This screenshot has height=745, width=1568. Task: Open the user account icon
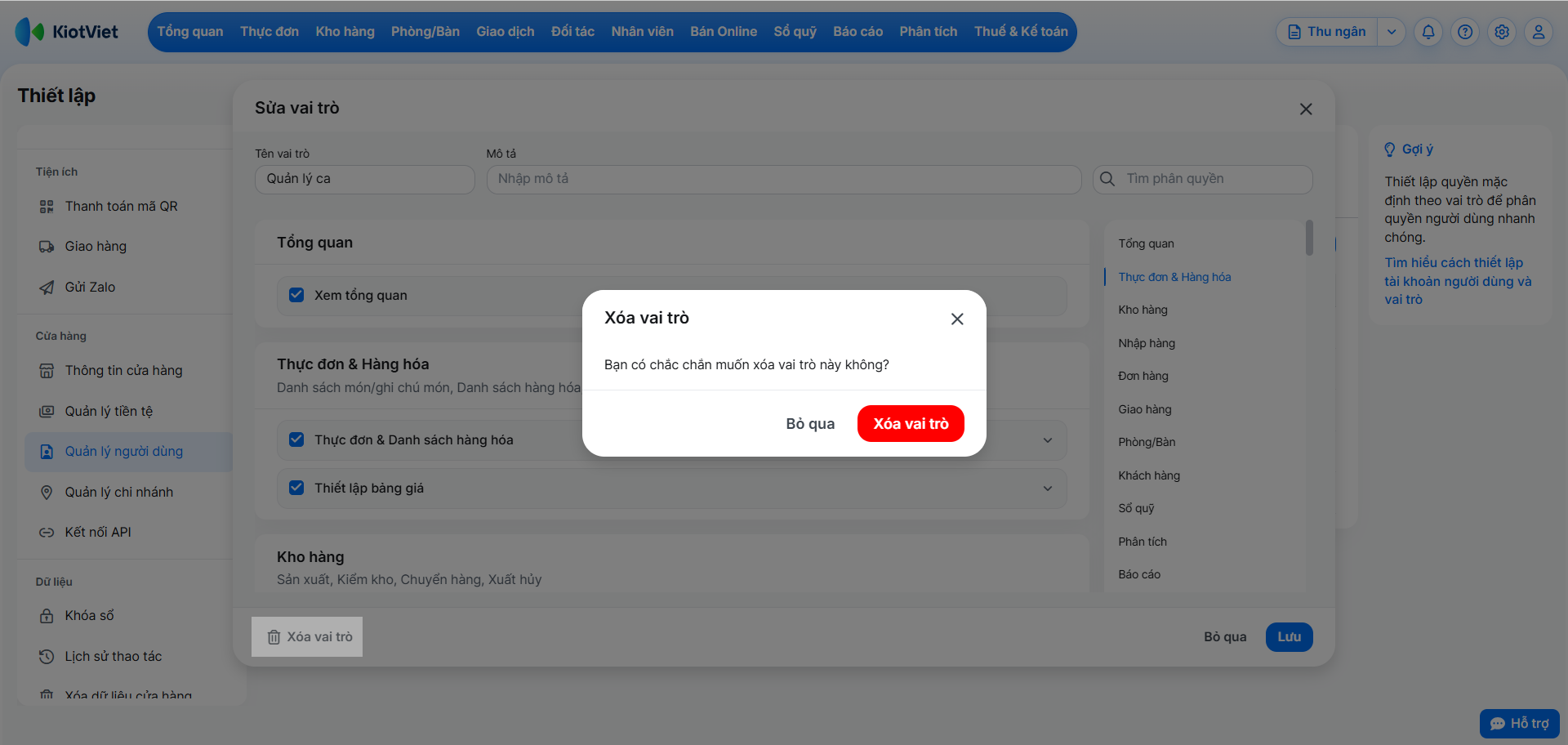click(x=1539, y=32)
